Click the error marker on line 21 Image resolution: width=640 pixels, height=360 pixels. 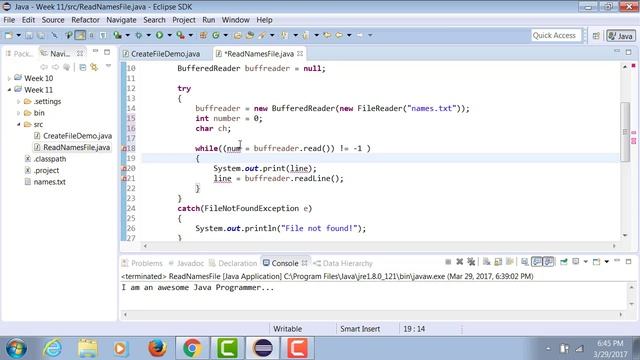124,179
